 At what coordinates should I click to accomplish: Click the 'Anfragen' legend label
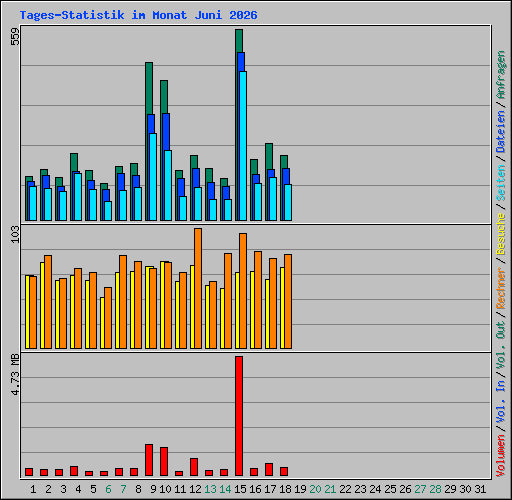pyautogui.click(x=501, y=75)
